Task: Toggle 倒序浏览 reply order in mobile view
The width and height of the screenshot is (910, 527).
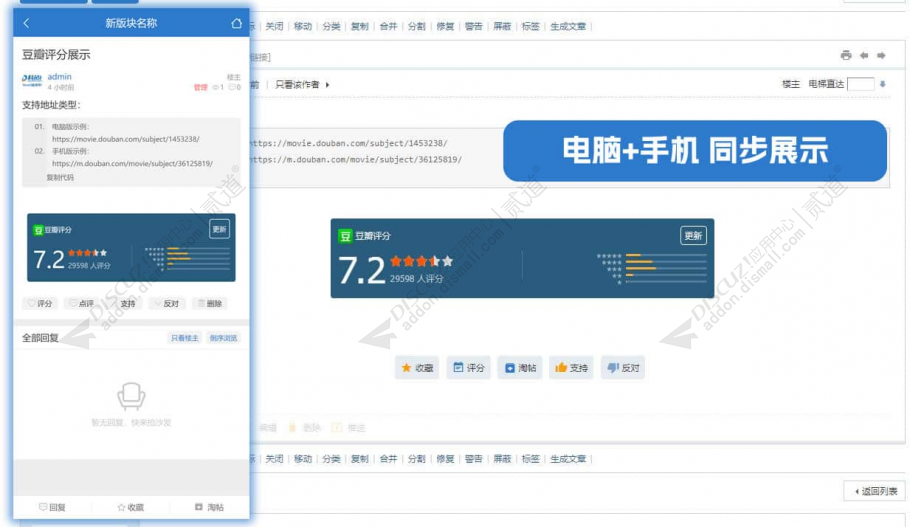Action: point(223,338)
